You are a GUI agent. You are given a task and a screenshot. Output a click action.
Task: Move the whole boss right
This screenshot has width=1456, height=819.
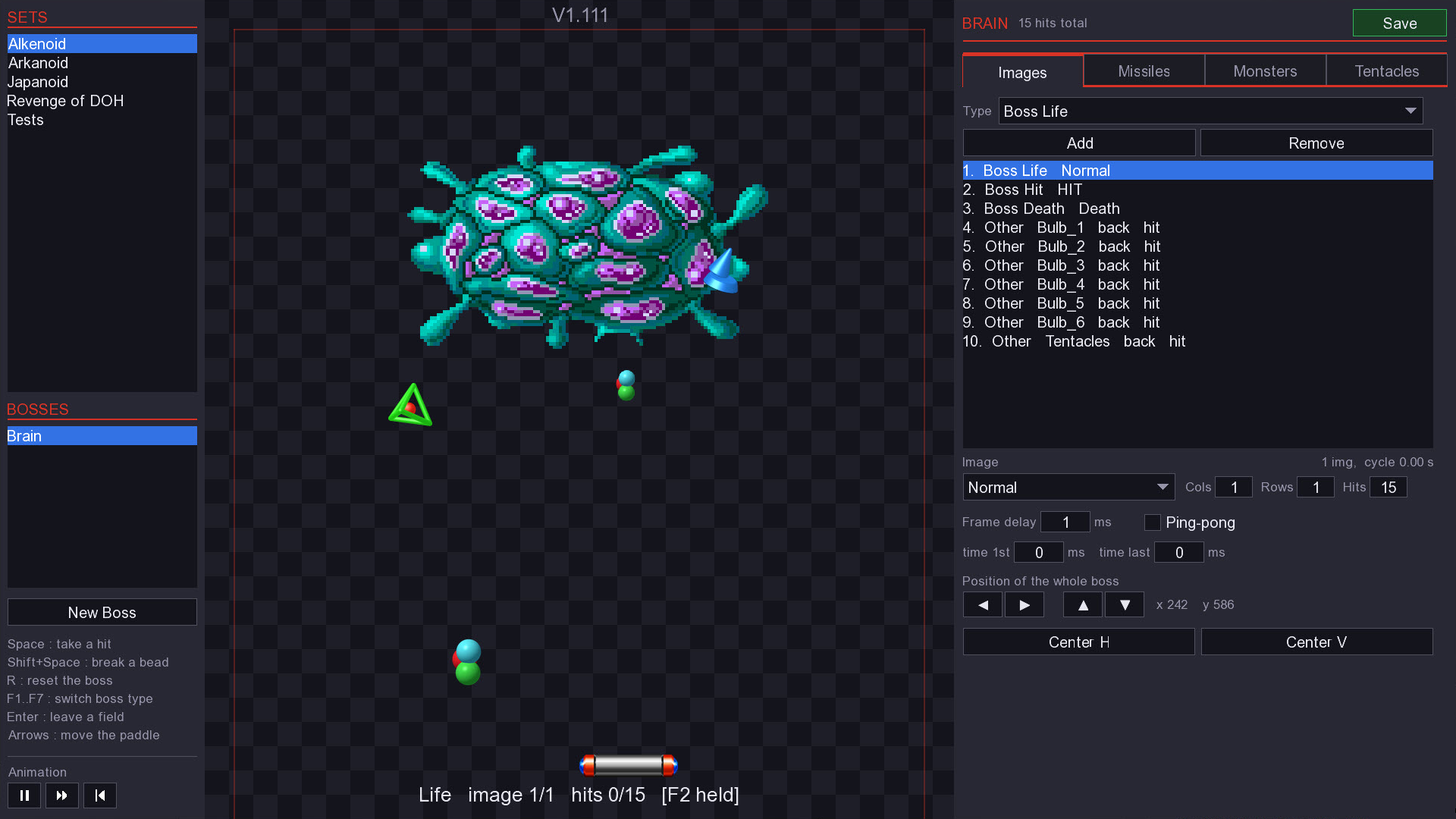click(x=1025, y=605)
